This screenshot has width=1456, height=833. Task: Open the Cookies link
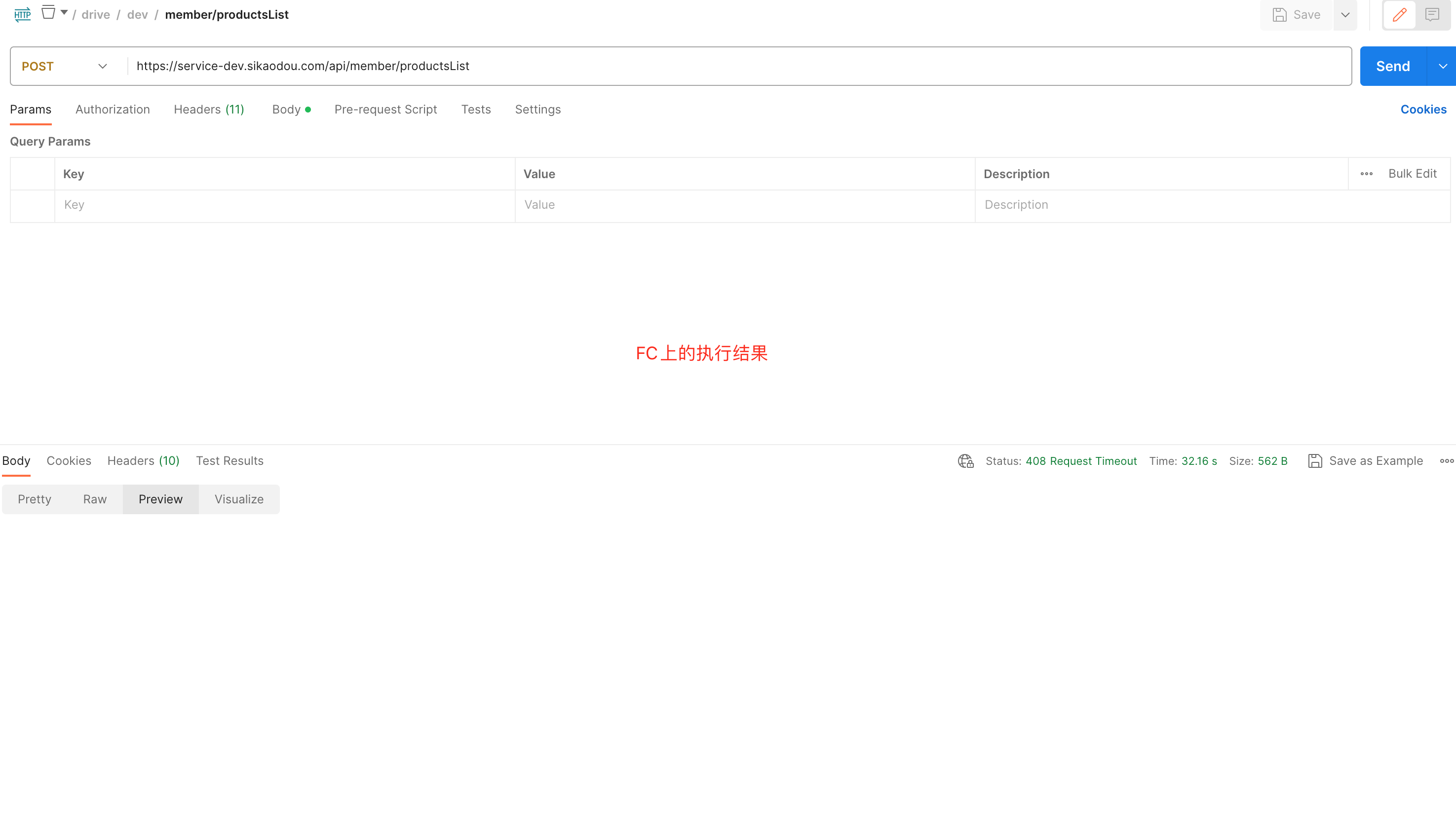click(x=1423, y=109)
